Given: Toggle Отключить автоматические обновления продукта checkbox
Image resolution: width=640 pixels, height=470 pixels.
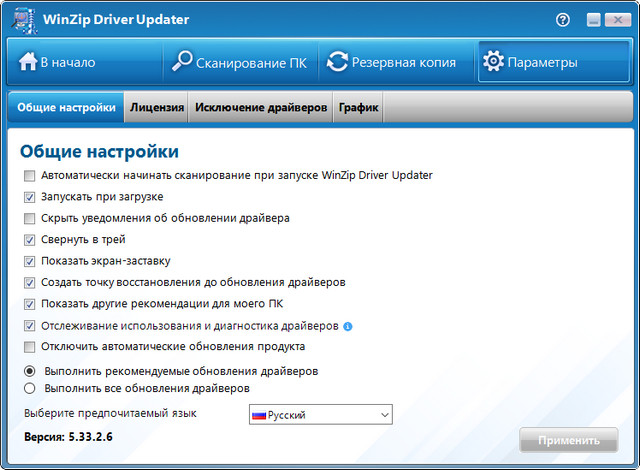Looking at the screenshot, I should click(30, 347).
